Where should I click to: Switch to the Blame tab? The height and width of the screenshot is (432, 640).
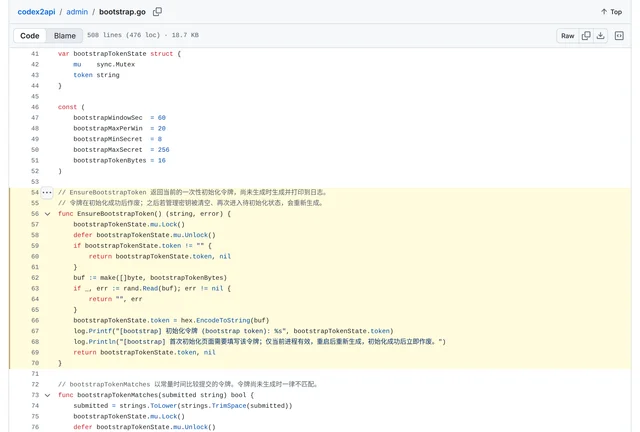65,36
